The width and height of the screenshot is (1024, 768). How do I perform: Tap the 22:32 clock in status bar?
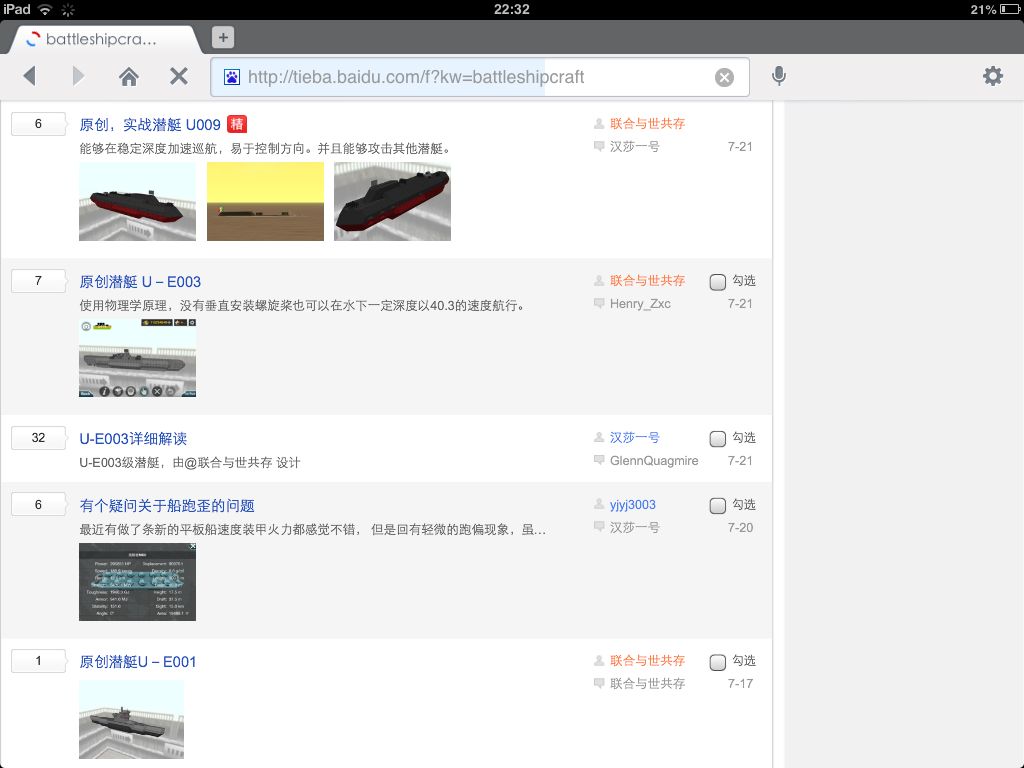tap(511, 9)
